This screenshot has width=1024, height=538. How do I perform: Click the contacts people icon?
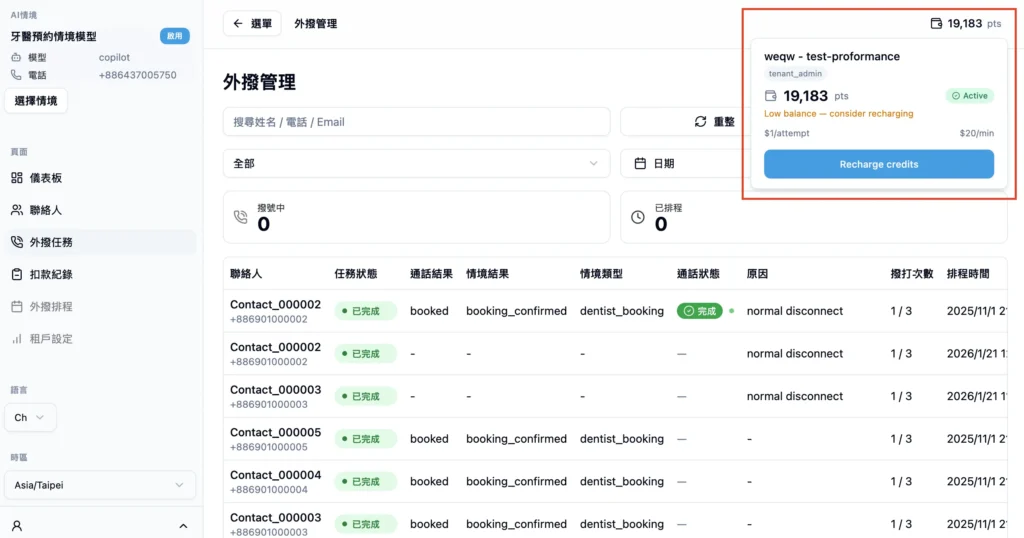[x=17, y=210]
